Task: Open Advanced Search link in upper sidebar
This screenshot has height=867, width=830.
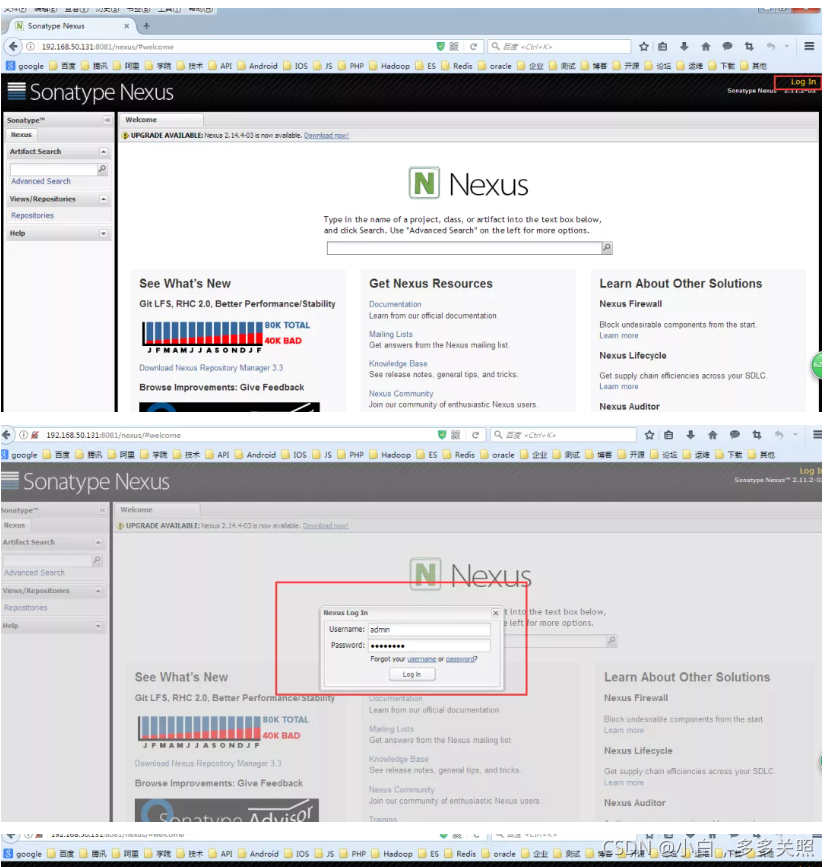Action: [x=41, y=181]
